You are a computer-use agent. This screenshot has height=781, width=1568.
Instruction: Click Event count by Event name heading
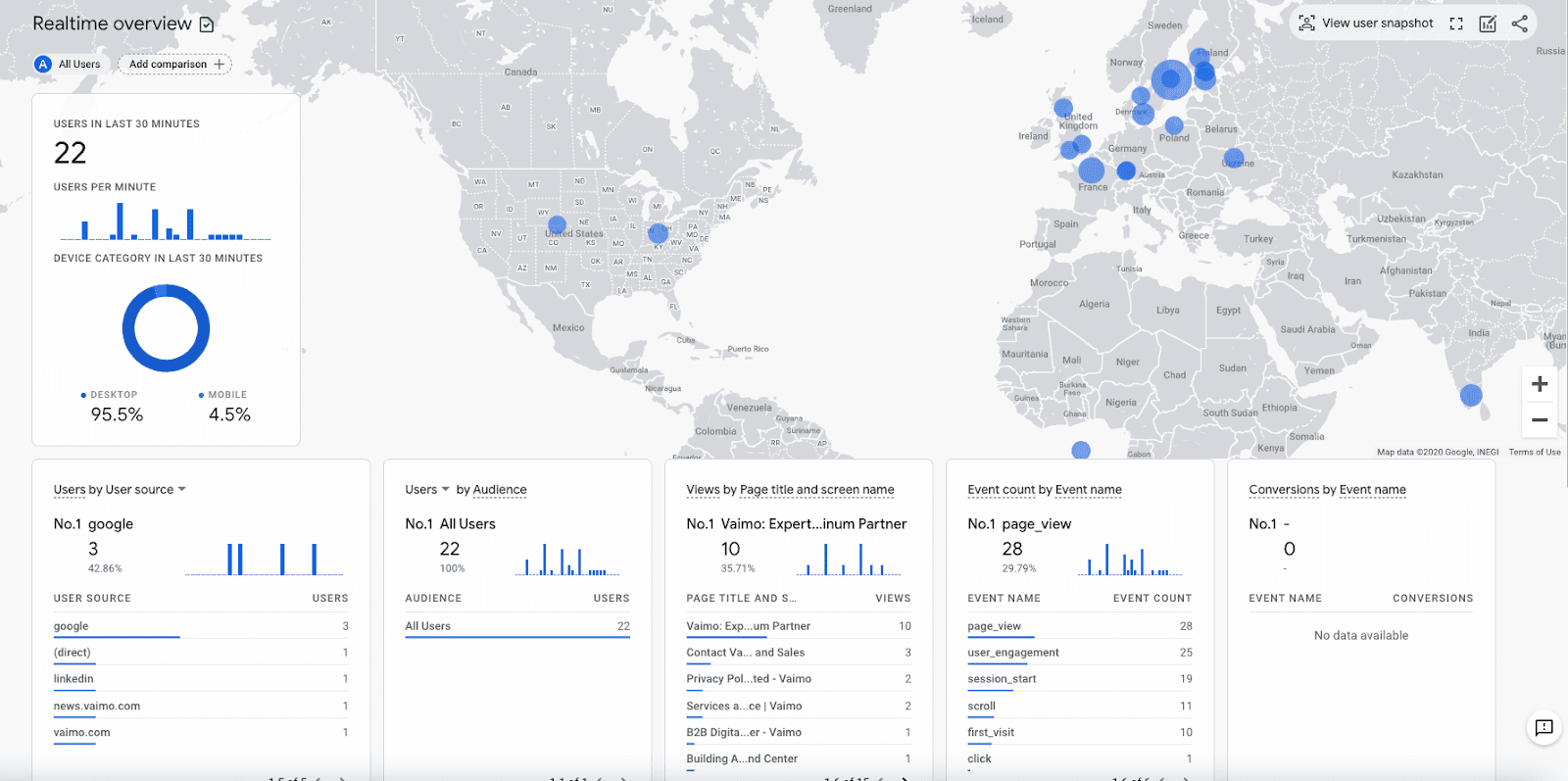[1044, 489]
